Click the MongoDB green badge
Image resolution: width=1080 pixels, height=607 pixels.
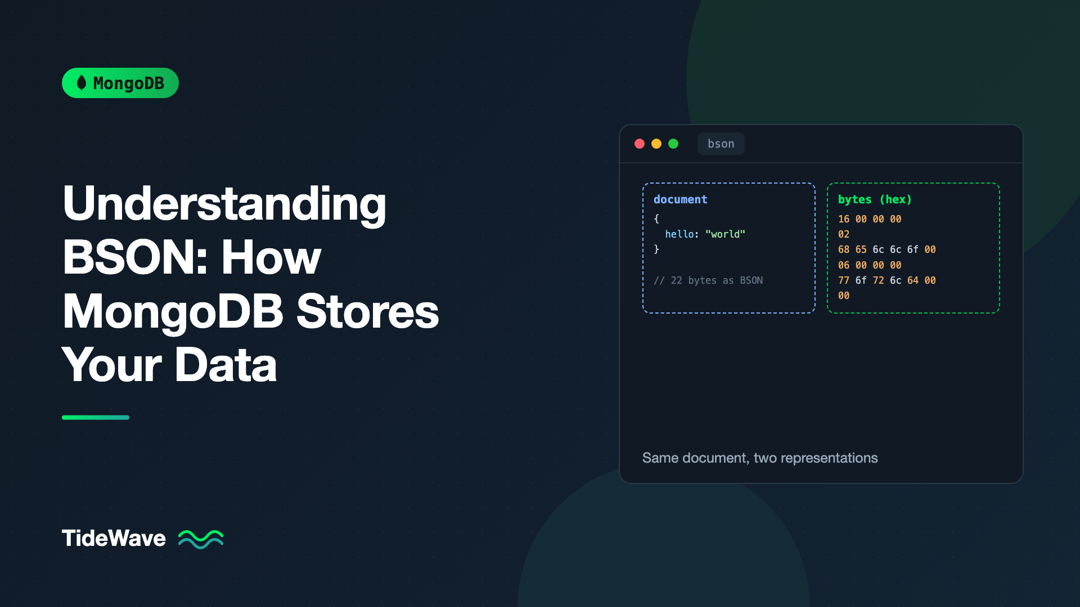coord(121,83)
